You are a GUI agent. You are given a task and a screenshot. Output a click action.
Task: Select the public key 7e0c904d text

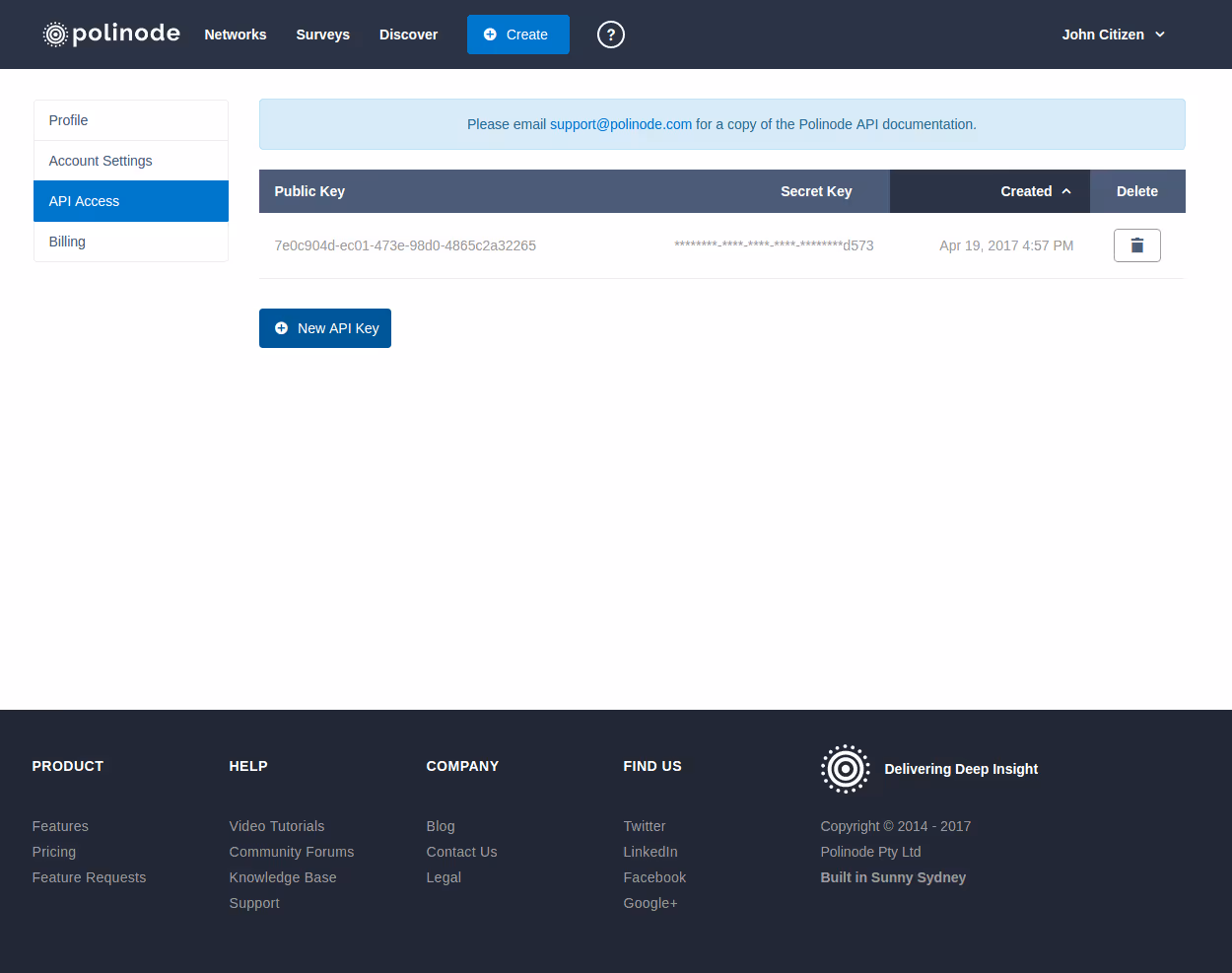(x=405, y=245)
